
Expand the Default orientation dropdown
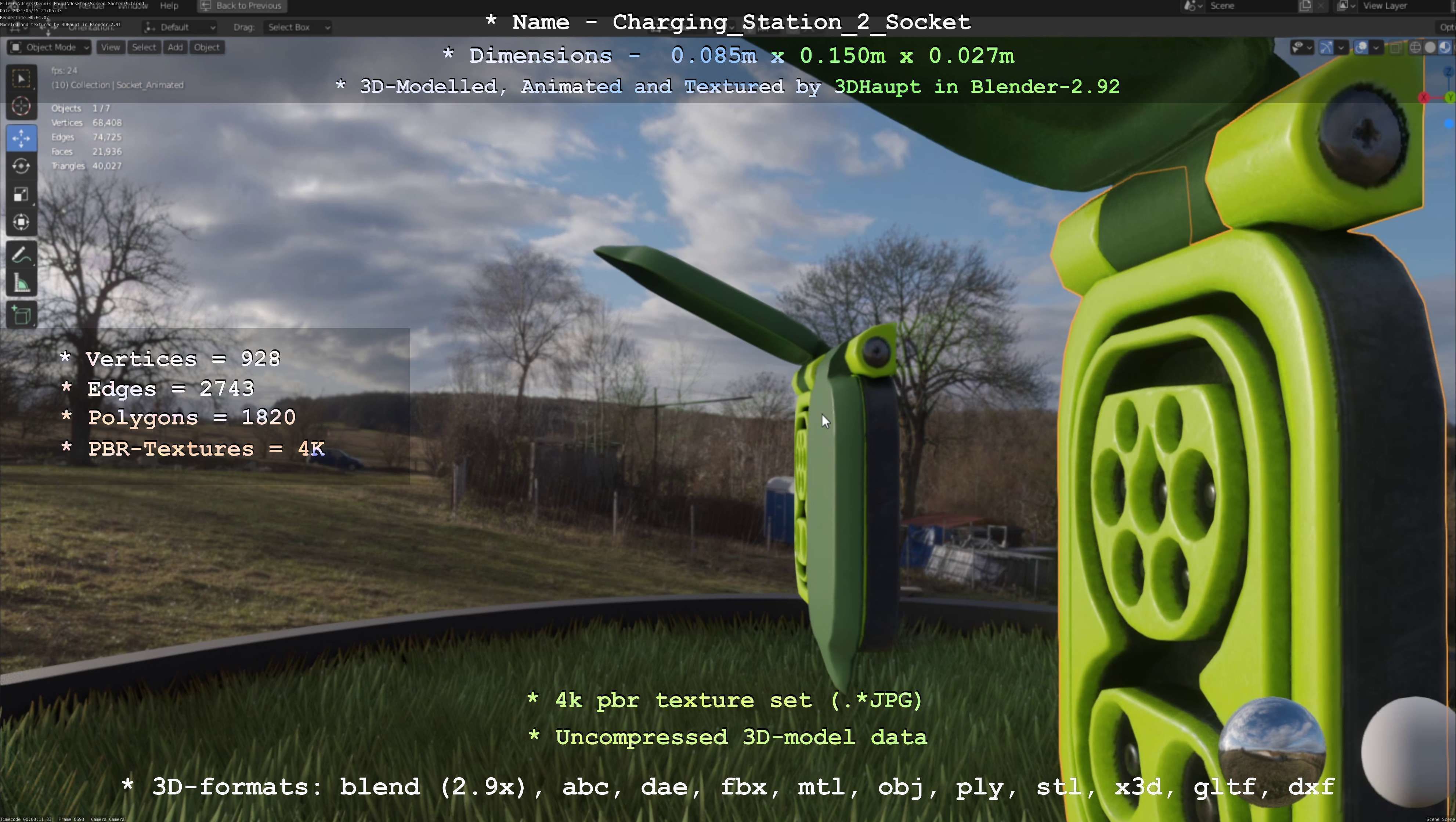[180, 27]
